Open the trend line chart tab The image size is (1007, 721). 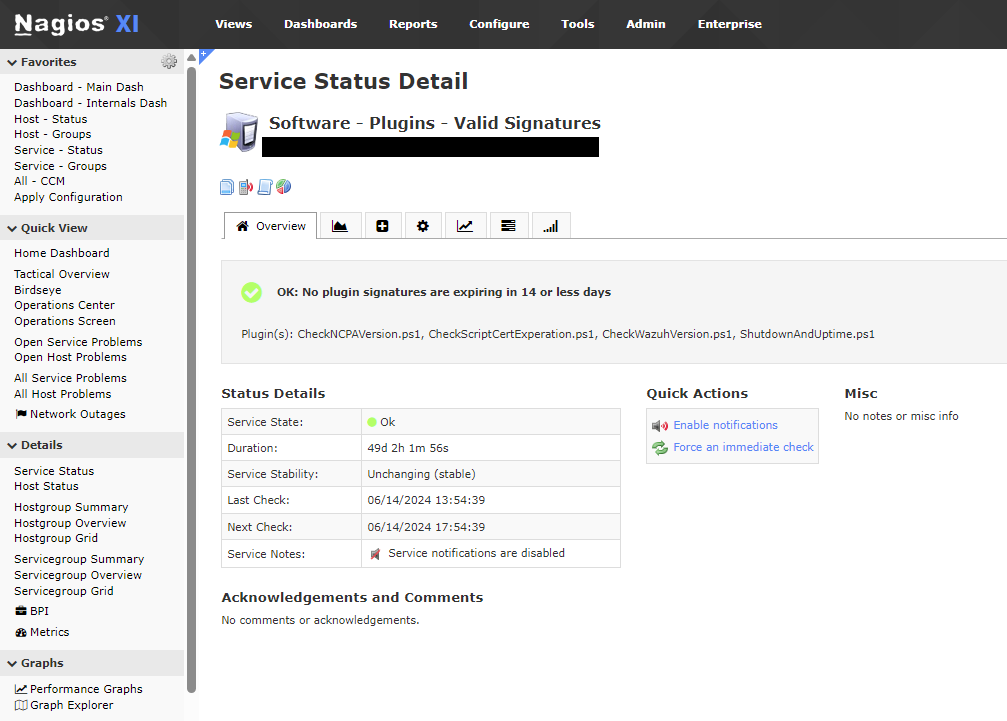click(464, 226)
